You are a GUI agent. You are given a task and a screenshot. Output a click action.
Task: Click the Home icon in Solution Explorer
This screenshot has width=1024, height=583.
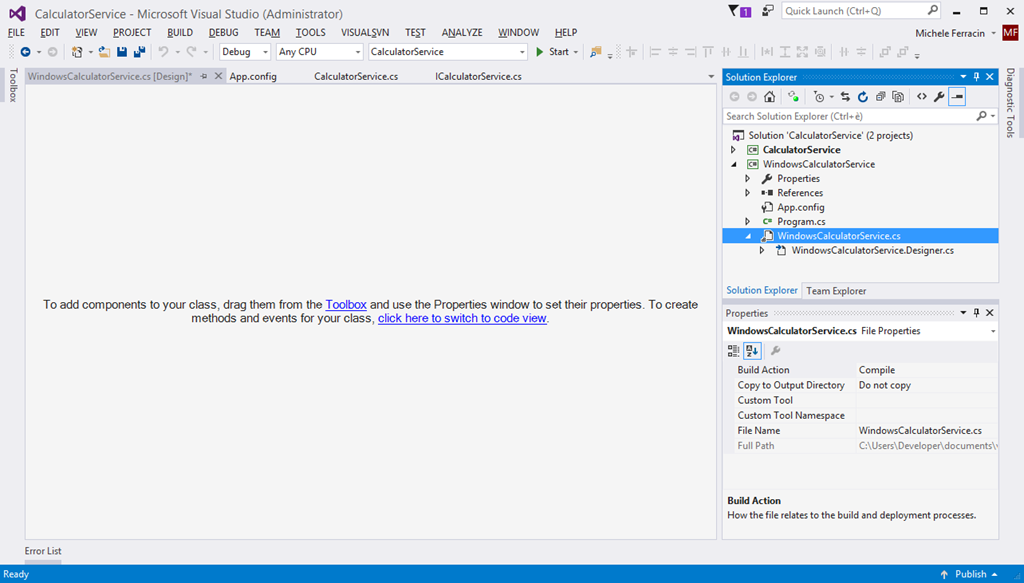[769, 97]
